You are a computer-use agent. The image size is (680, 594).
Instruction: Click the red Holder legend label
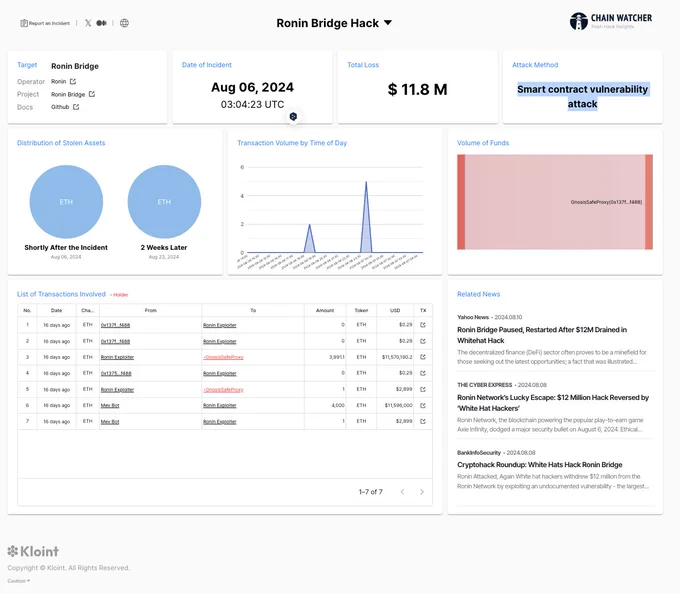(119, 295)
